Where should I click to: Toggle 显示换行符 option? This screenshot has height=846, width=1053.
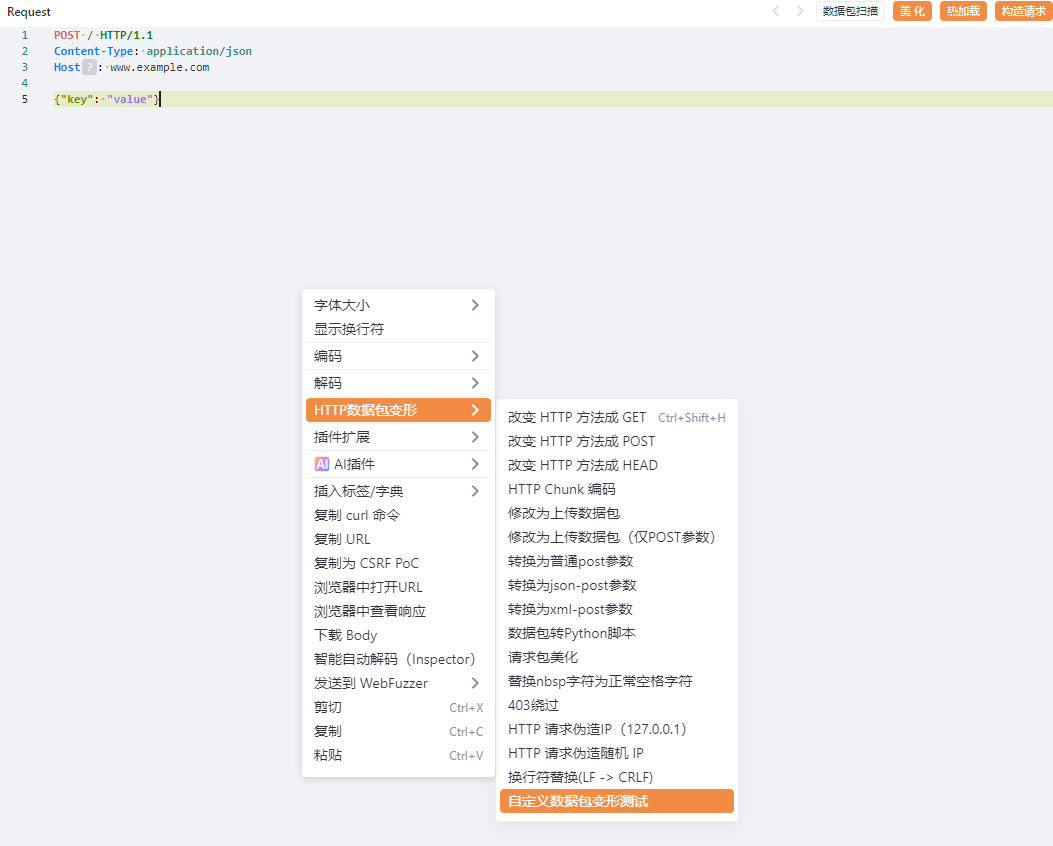(x=349, y=329)
